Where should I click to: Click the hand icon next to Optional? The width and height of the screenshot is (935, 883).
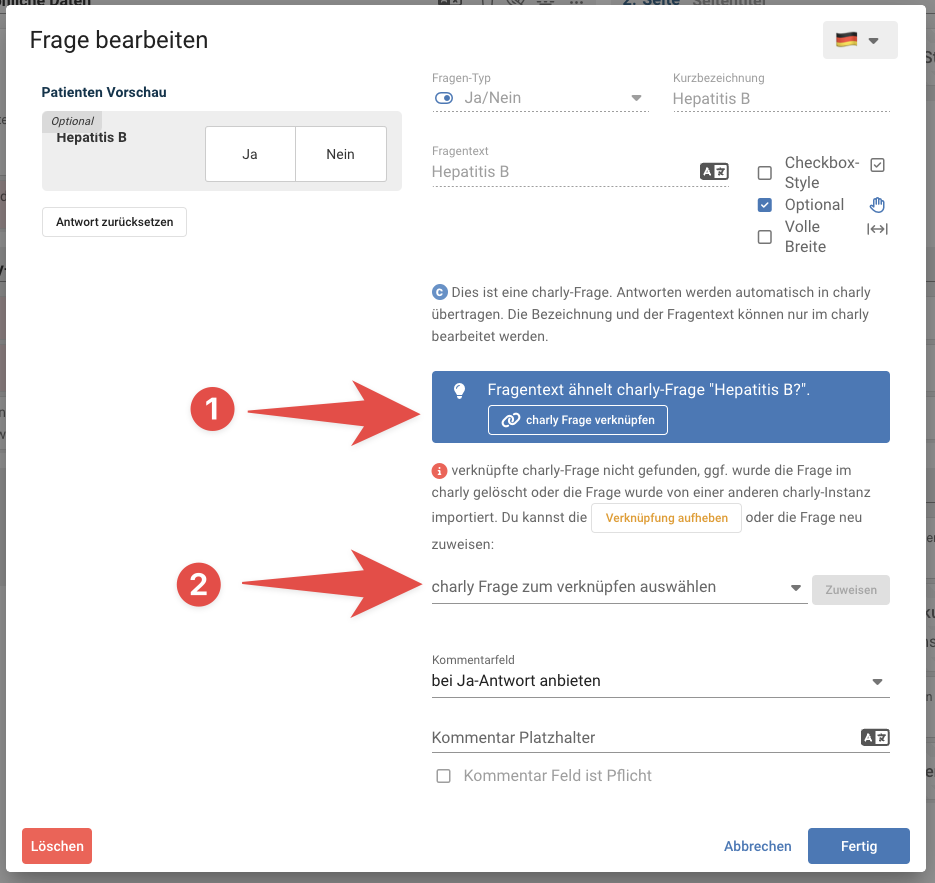pyautogui.click(x=877, y=205)
